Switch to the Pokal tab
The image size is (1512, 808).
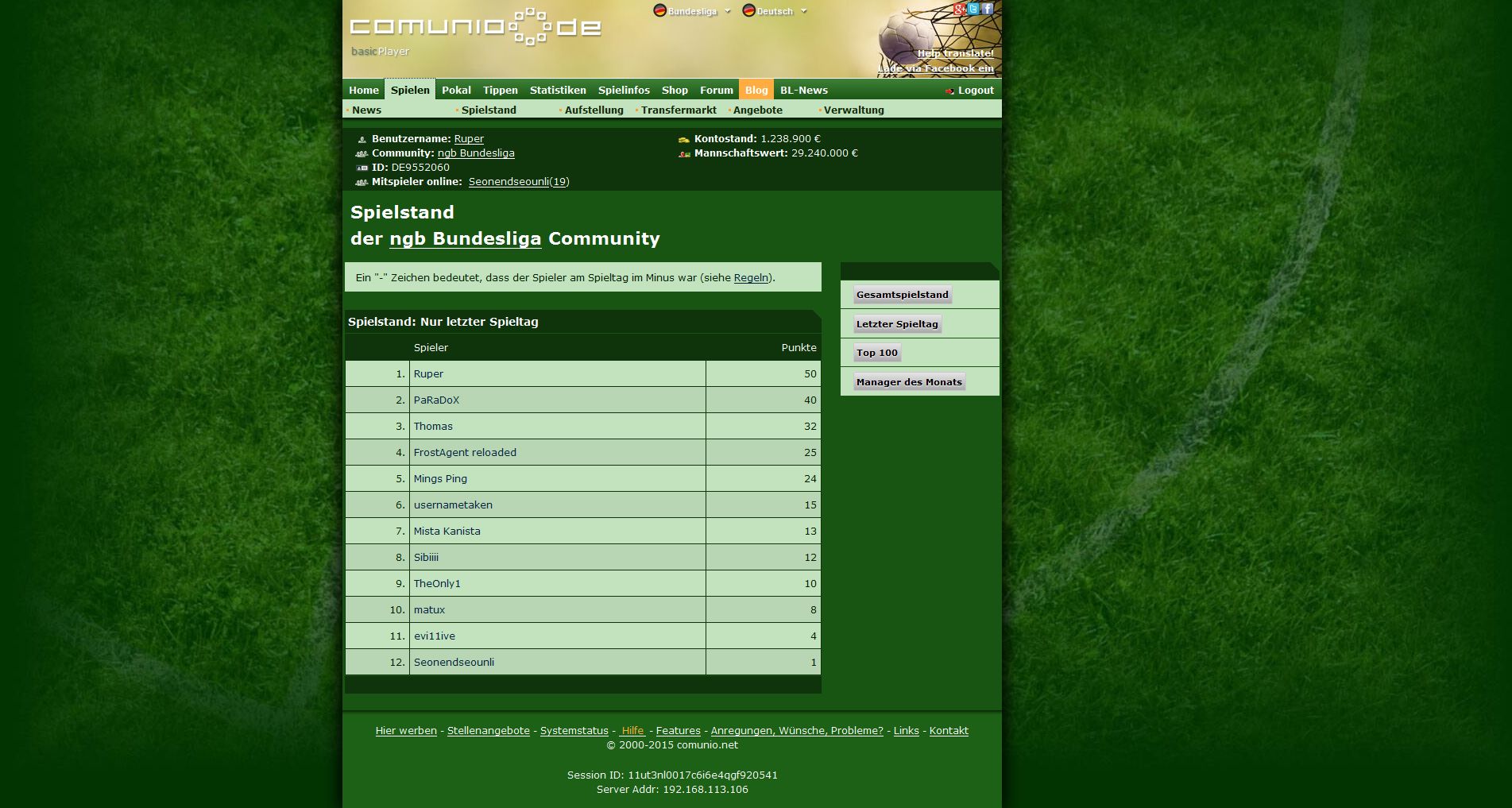tap(456, 90)
